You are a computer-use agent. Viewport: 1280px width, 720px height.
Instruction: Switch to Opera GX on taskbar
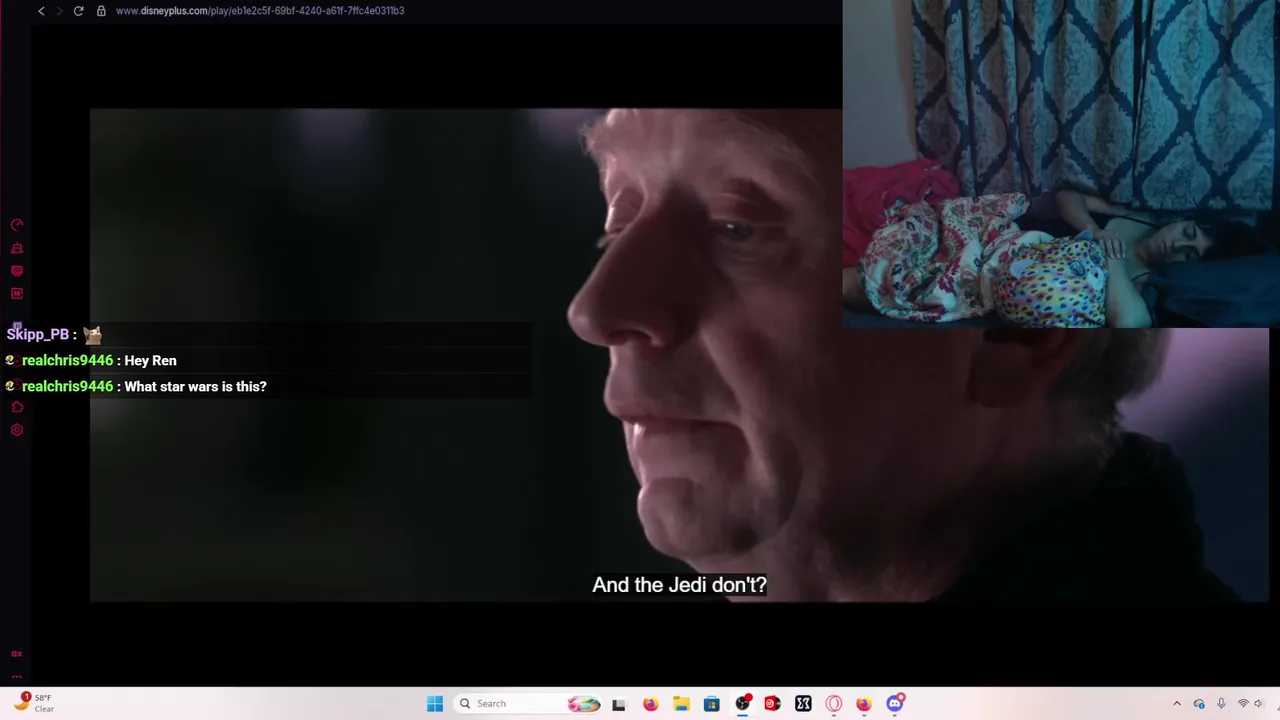click(x=834, y=704)
